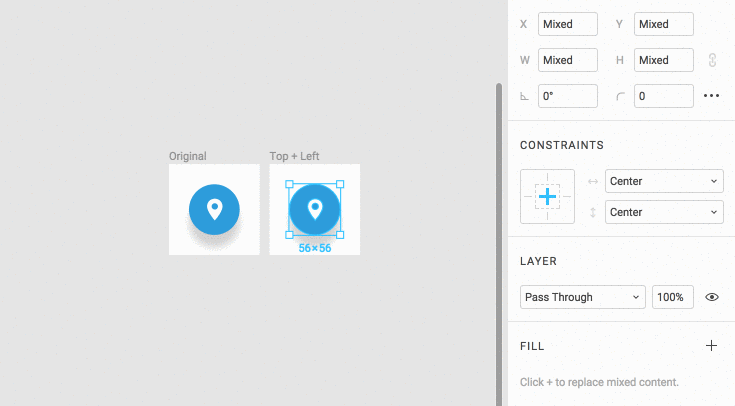
Task: Click the top-right selection resize handle
Action: click(340, 184)
